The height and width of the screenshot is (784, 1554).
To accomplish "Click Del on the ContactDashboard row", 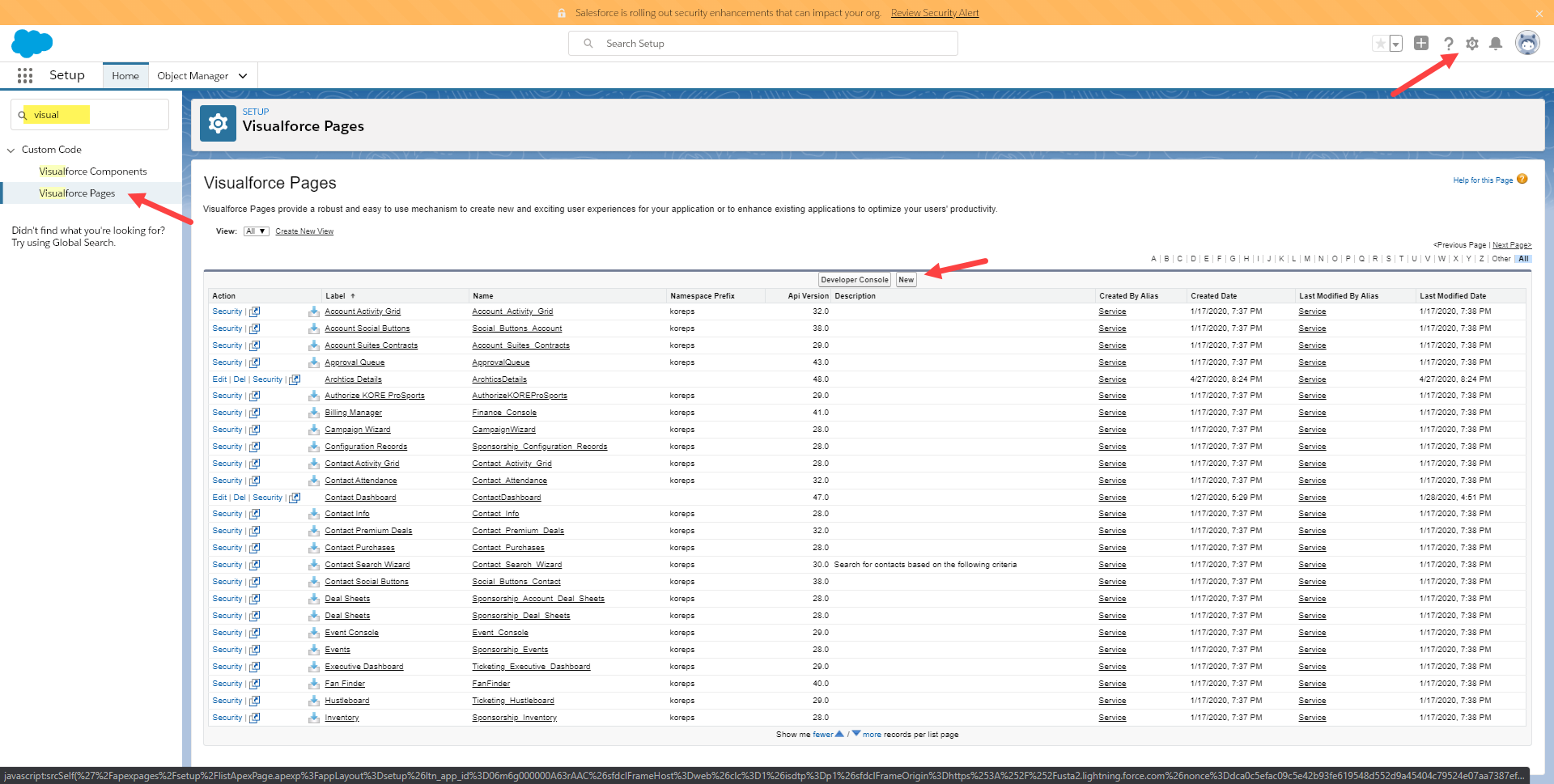I will 240,498.
